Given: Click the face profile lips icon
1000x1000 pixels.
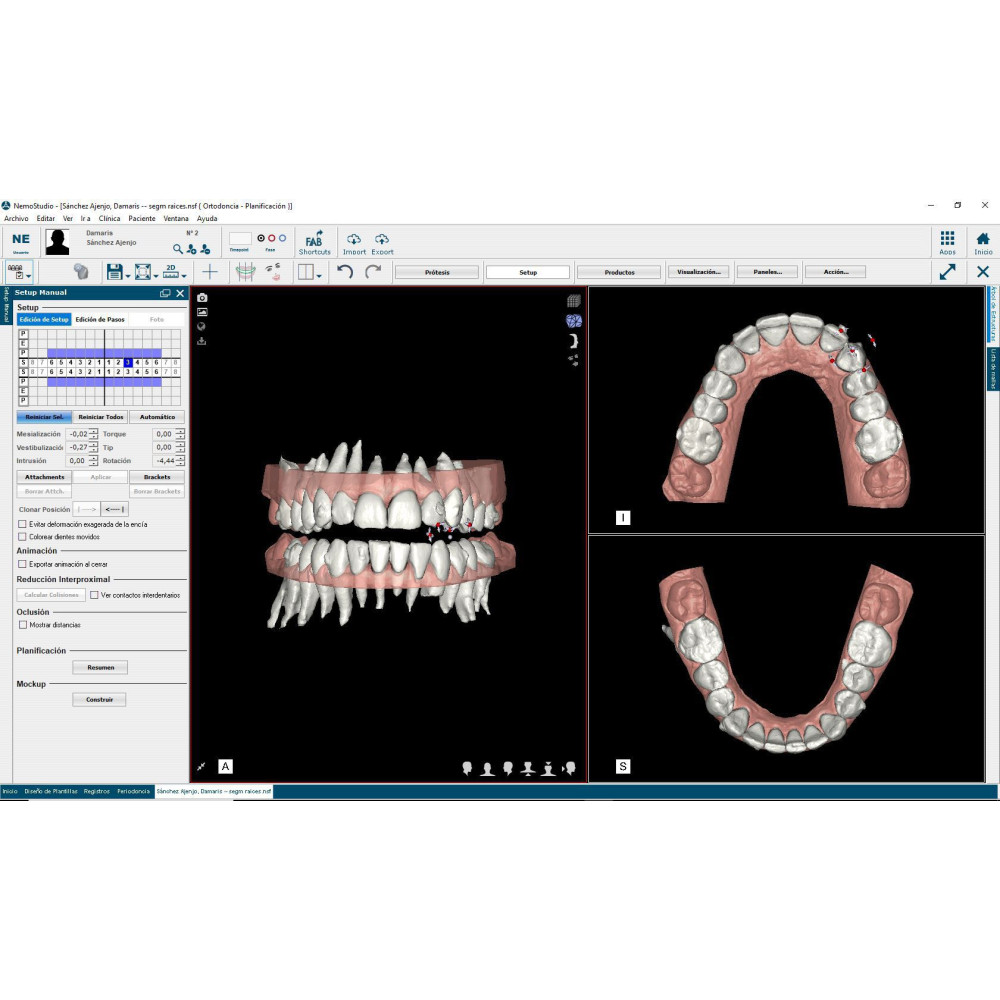Looking at the screenshot, I should 274,272.
